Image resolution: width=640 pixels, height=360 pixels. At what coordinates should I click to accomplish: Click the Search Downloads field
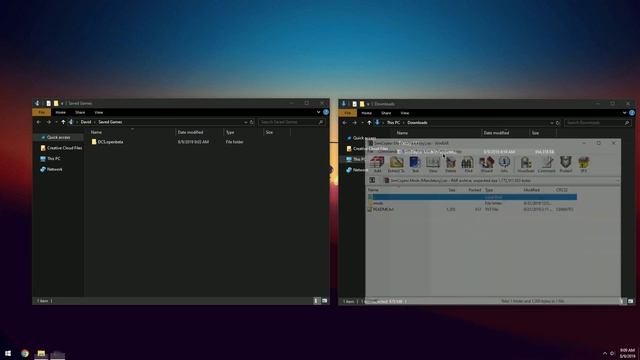[x=598, y=122]
